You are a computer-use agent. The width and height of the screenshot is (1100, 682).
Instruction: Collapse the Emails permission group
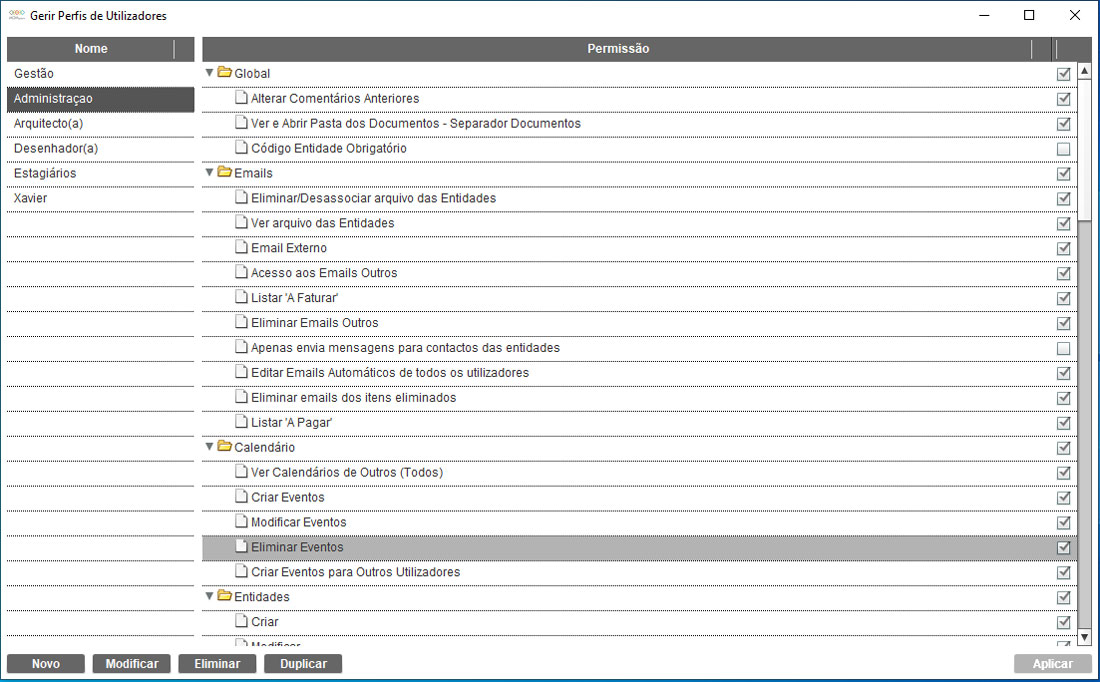pos(210,173)
